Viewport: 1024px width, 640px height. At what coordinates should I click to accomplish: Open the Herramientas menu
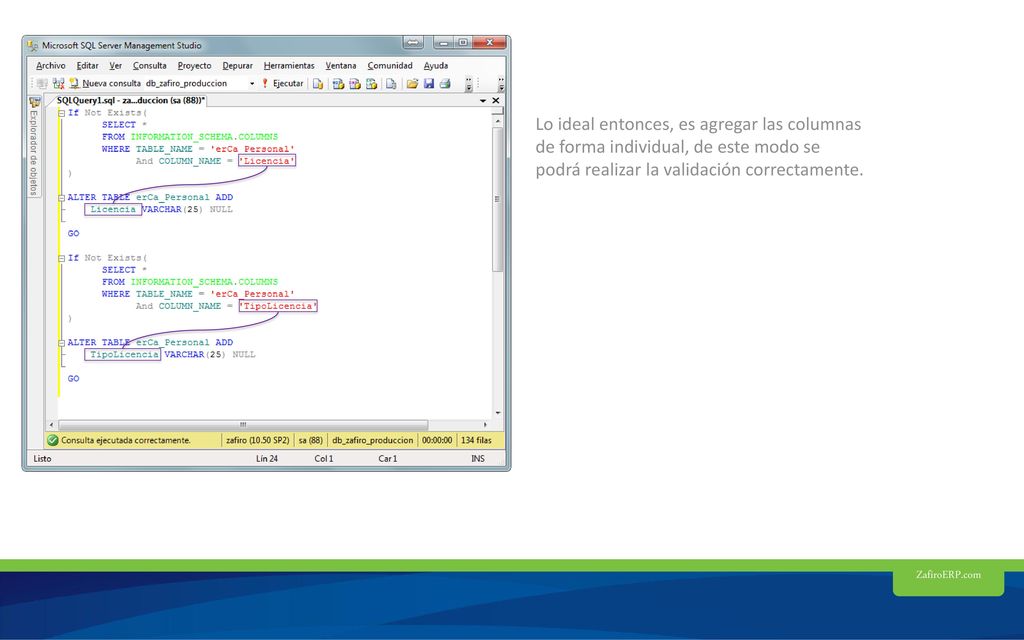(x=289, y=66)
